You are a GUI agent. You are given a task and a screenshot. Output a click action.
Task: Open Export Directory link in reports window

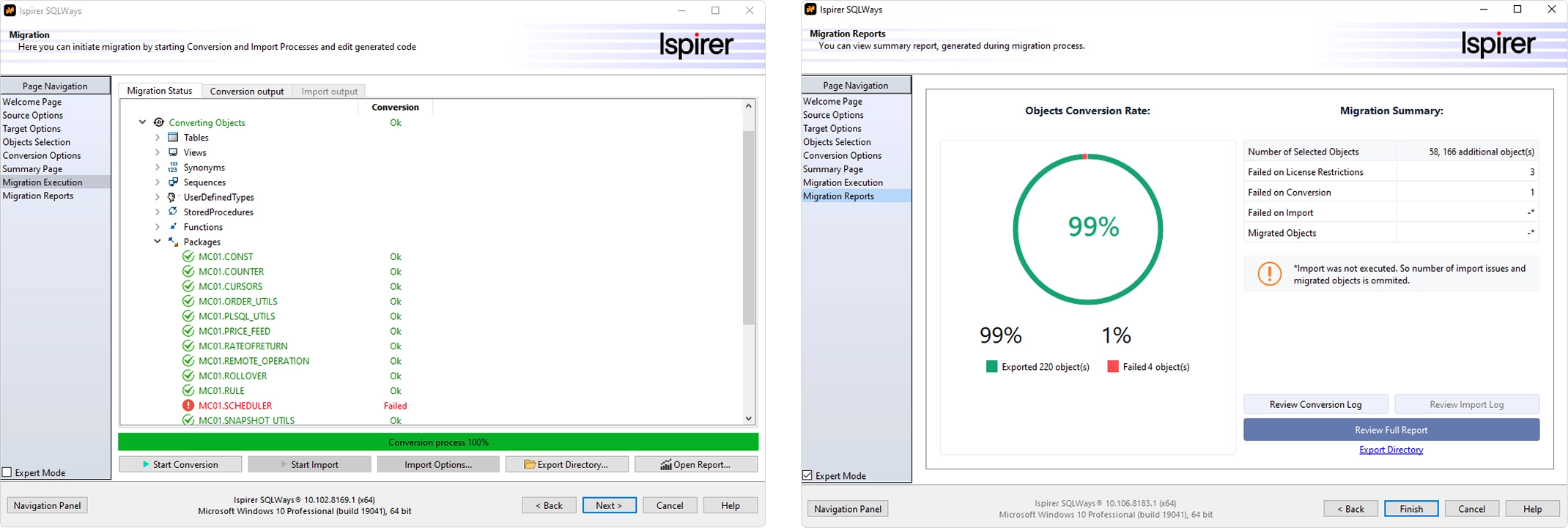click(x=1391, y=450)
